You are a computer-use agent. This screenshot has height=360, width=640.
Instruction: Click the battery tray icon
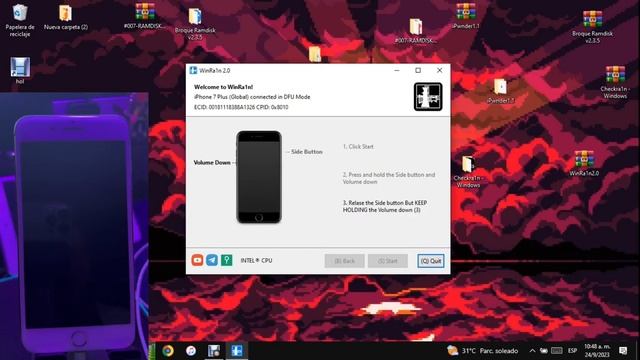544,351
